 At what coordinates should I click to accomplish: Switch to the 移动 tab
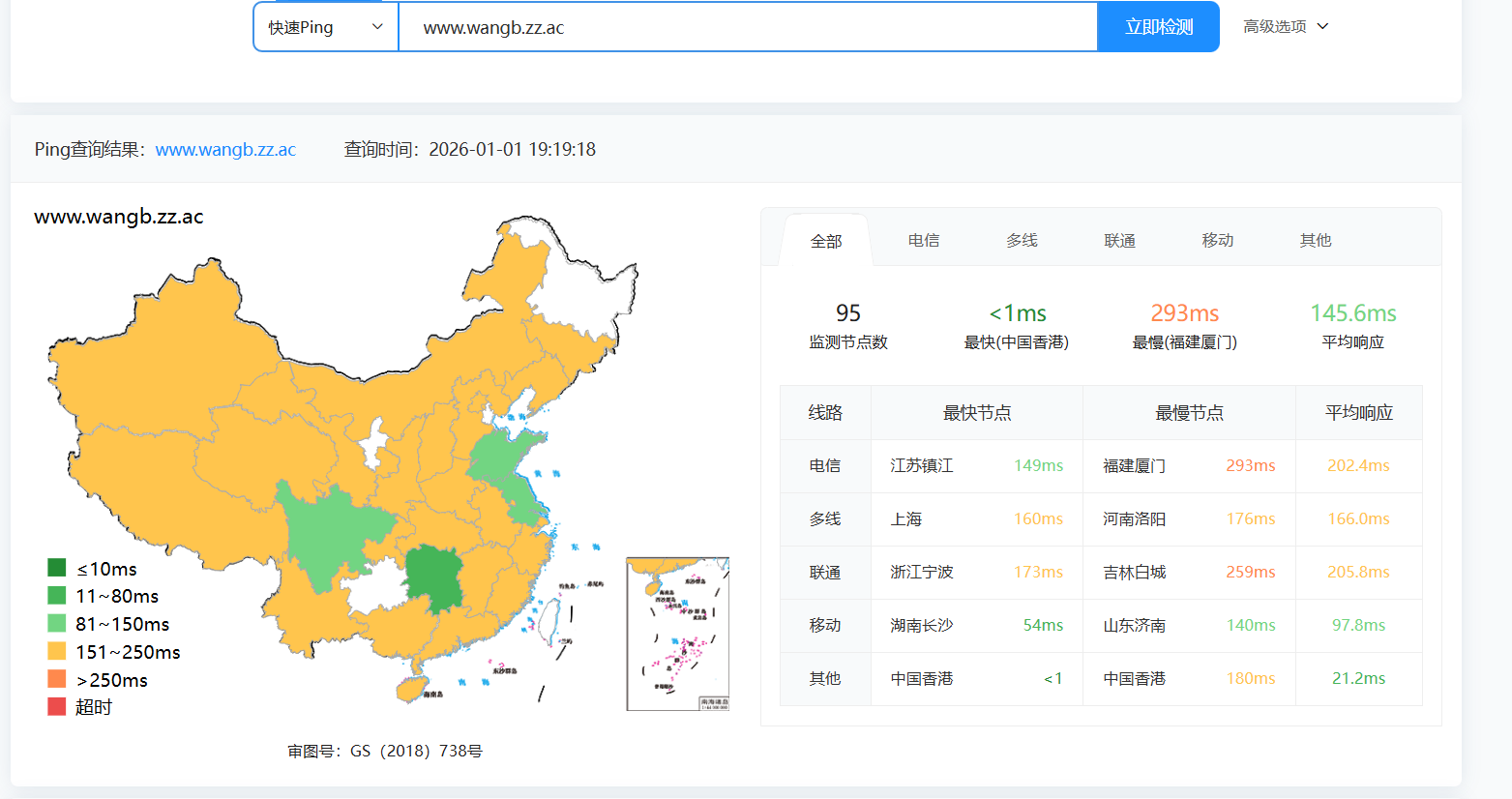point(1217,240)
